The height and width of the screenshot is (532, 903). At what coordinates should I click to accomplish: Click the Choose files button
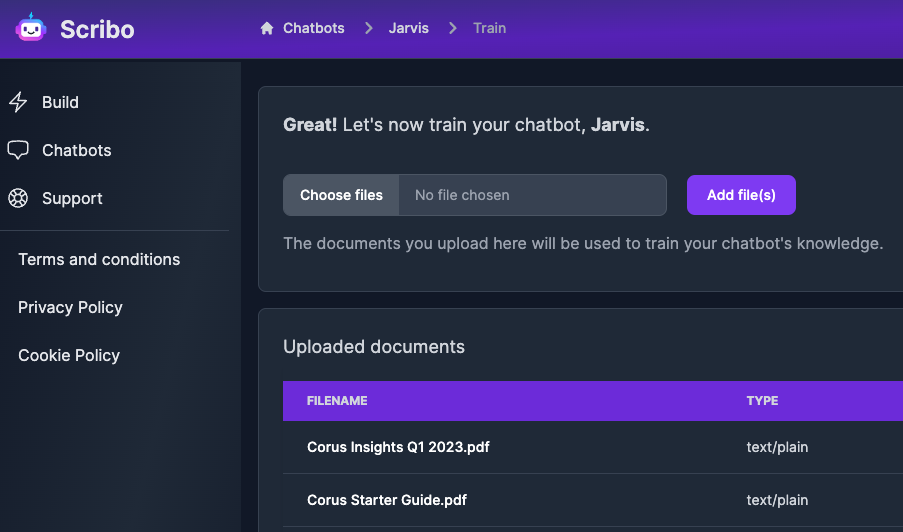point(341,195)
